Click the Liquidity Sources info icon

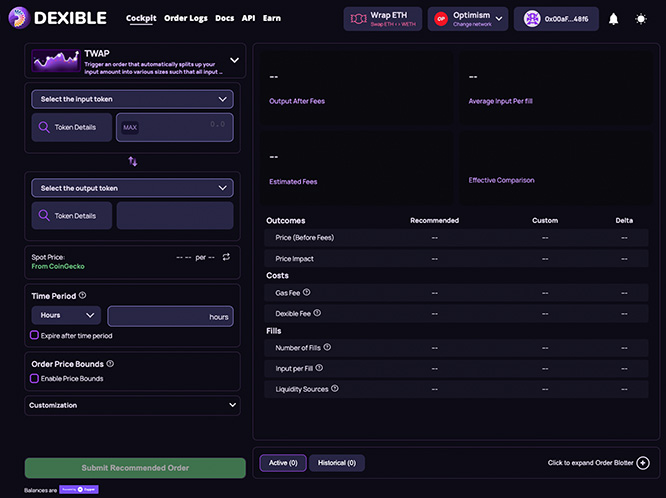tap(334, 389)
